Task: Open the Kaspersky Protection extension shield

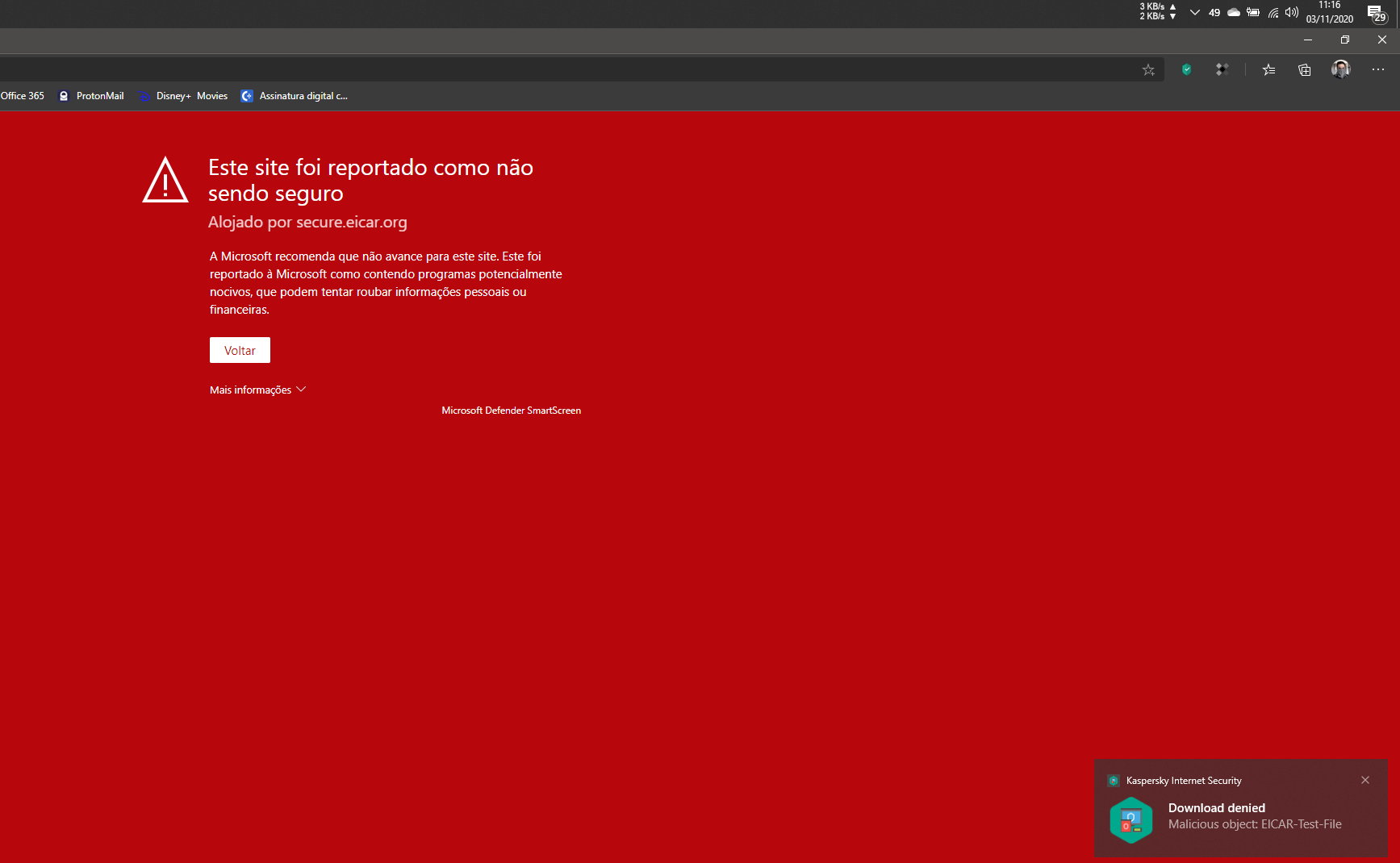Action: (x=1186, y=69)
